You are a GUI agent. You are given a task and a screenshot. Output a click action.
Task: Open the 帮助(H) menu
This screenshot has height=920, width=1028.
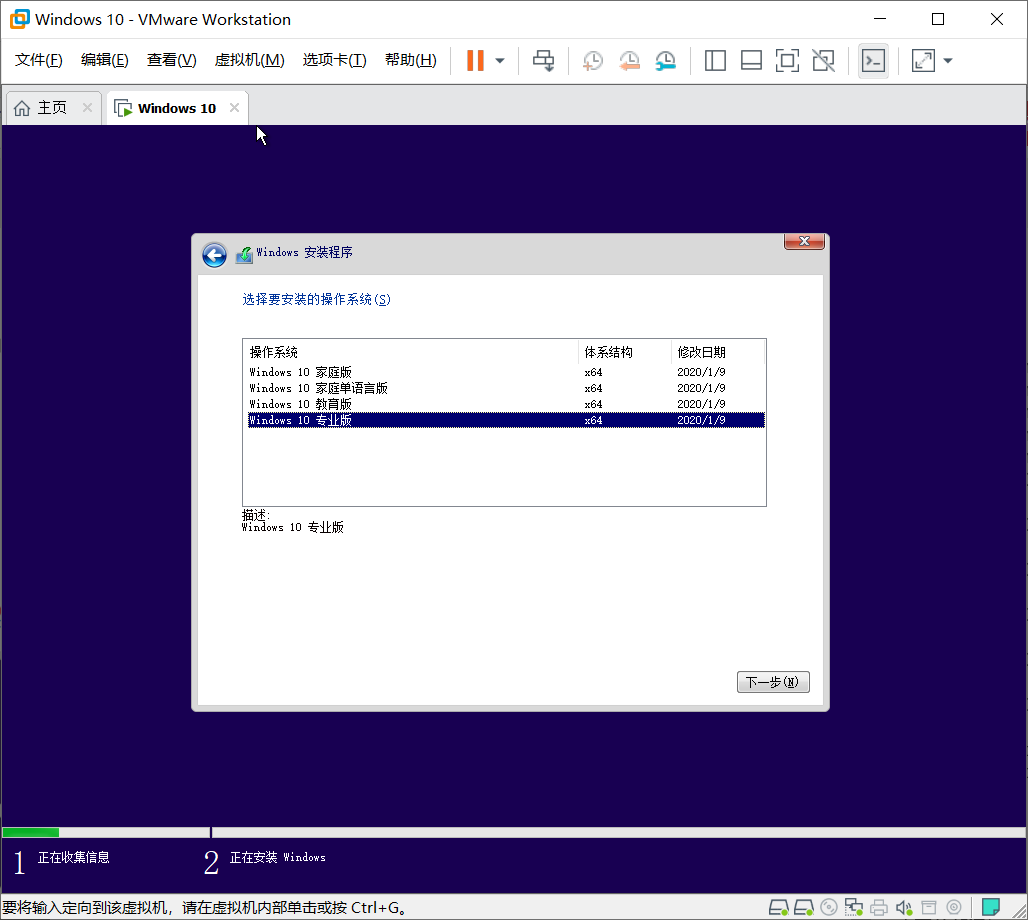pos(411,60)
